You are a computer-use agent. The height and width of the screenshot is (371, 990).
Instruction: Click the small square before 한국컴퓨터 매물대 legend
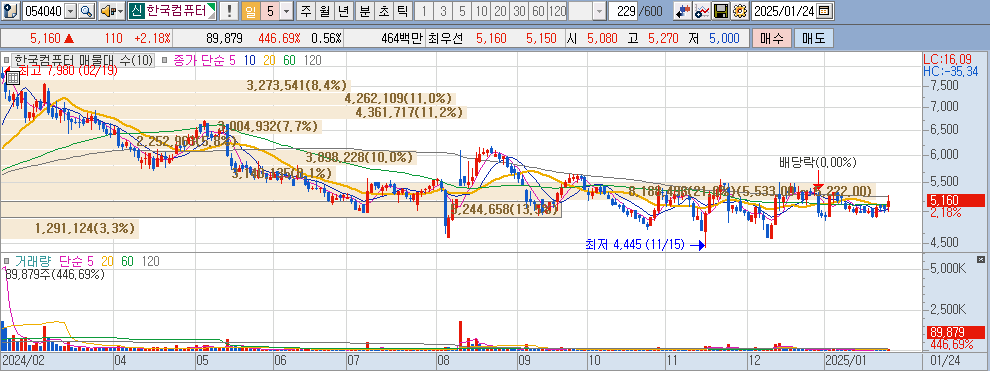6,61
